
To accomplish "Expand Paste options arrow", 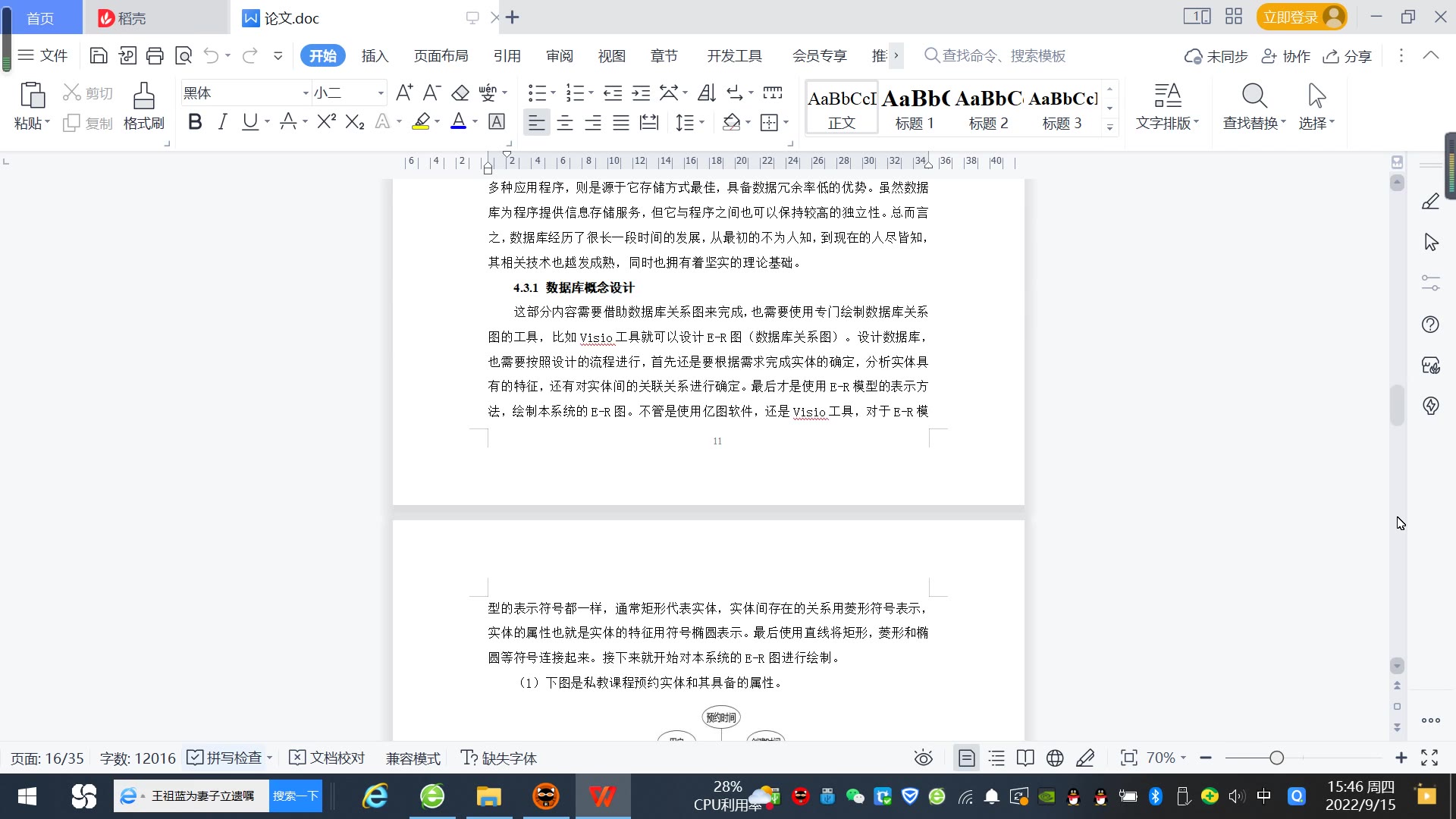I will click(x=47, y=123).
